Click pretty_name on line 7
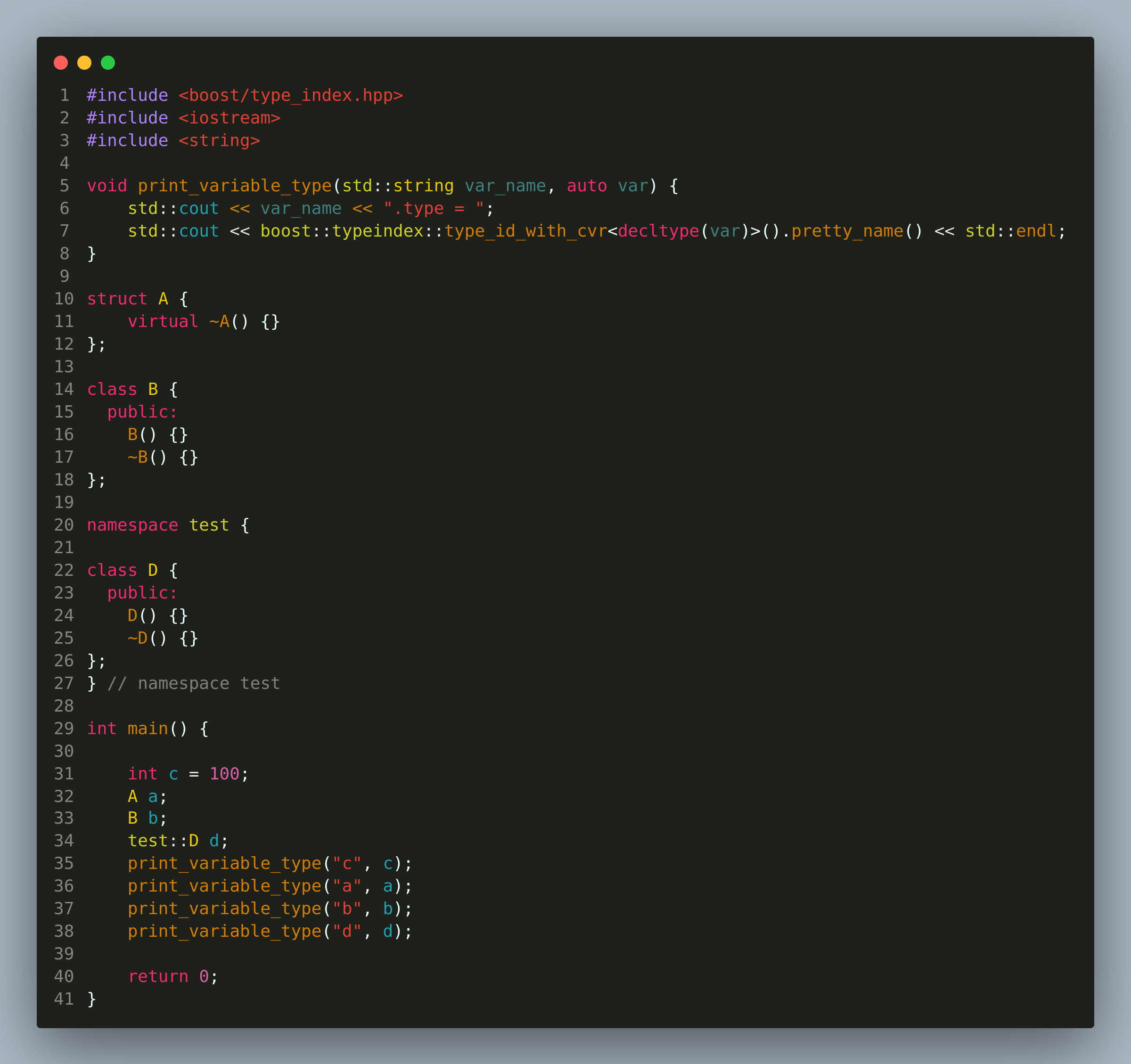The image size is (1131, 1064). 847,231
